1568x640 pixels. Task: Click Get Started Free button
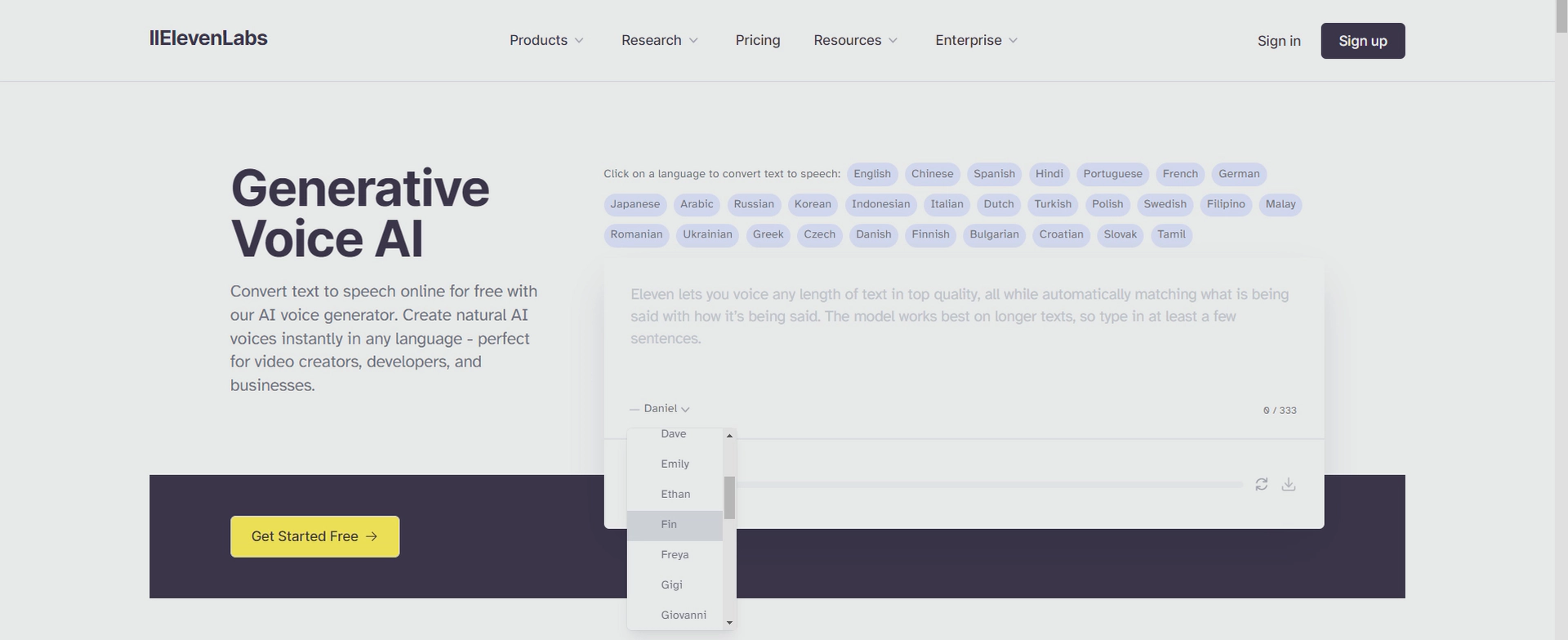click(314, 536)
